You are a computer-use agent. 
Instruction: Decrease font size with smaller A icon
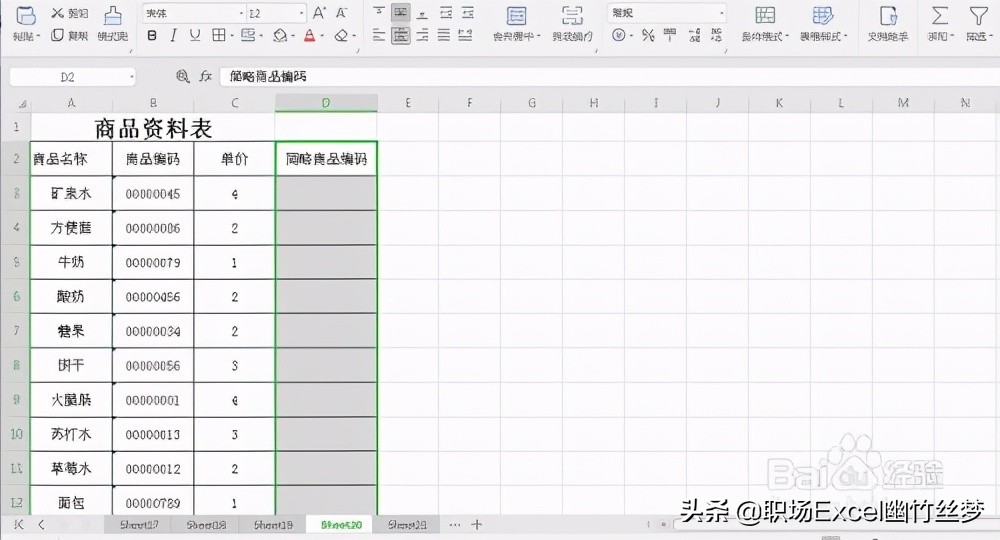tap(342, 13)
